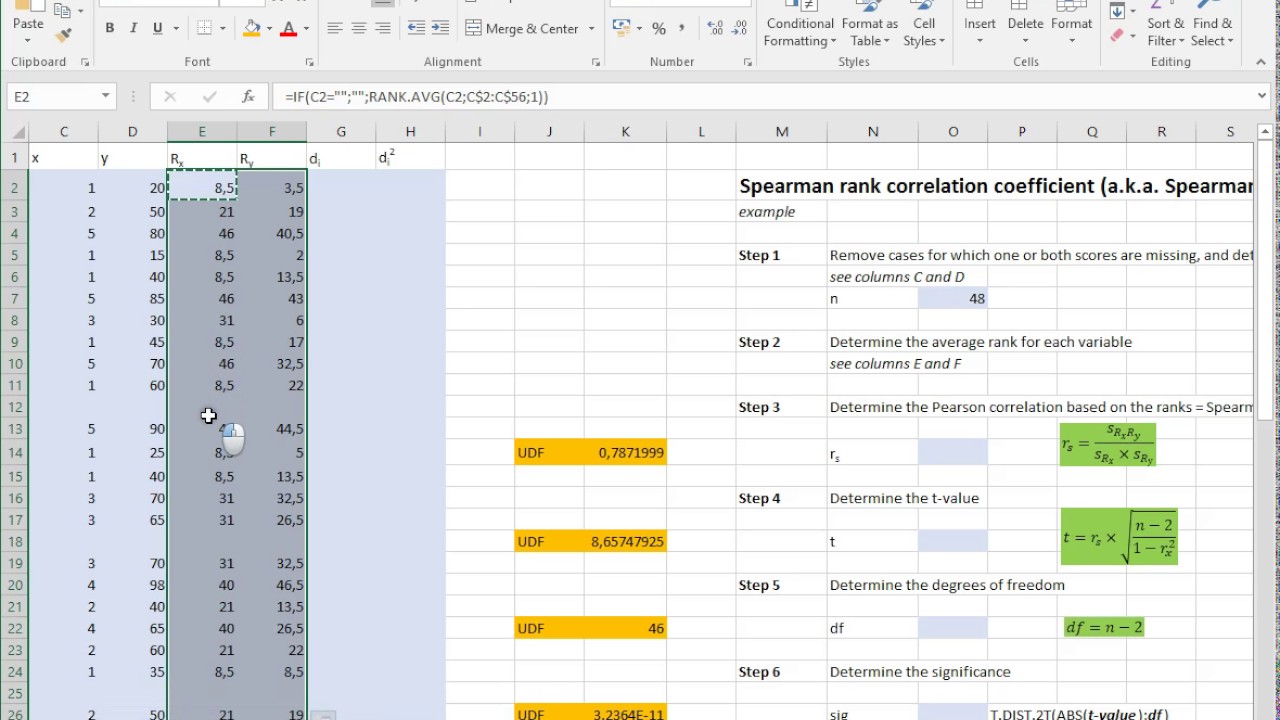
Task: Collapse the ribbon with the arrow
Action: (1263, 62)
